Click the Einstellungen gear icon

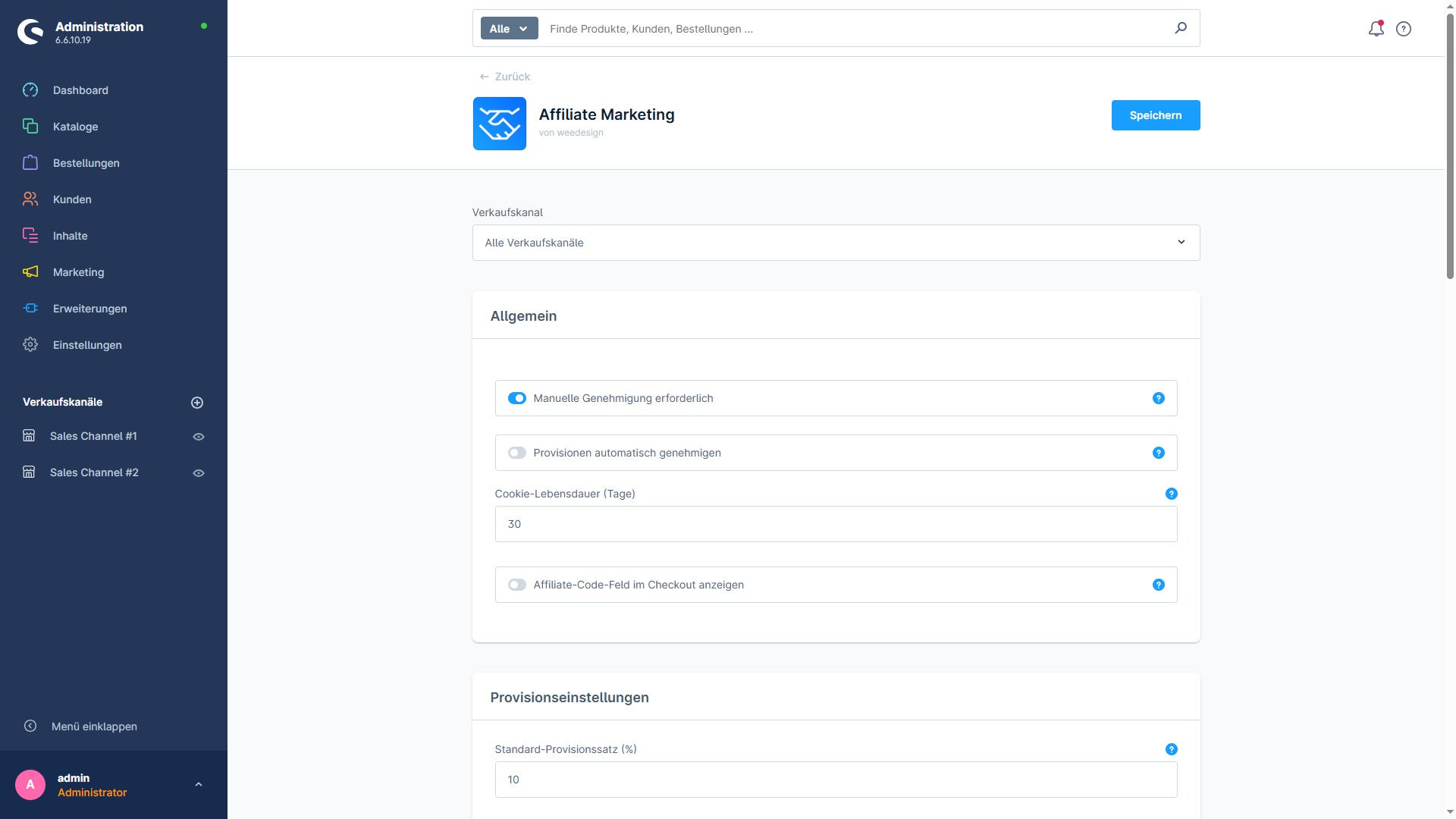tap(30, 345)
